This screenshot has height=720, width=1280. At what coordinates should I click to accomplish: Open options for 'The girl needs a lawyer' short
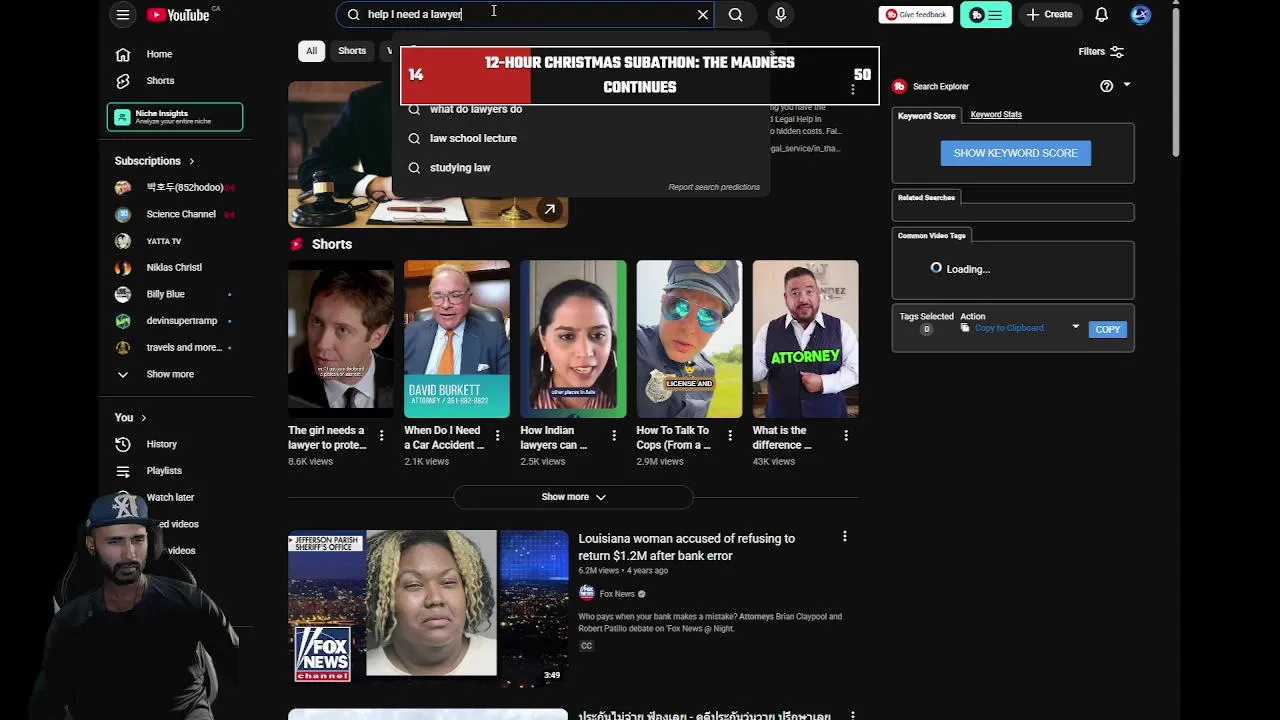tap(381, 436)
